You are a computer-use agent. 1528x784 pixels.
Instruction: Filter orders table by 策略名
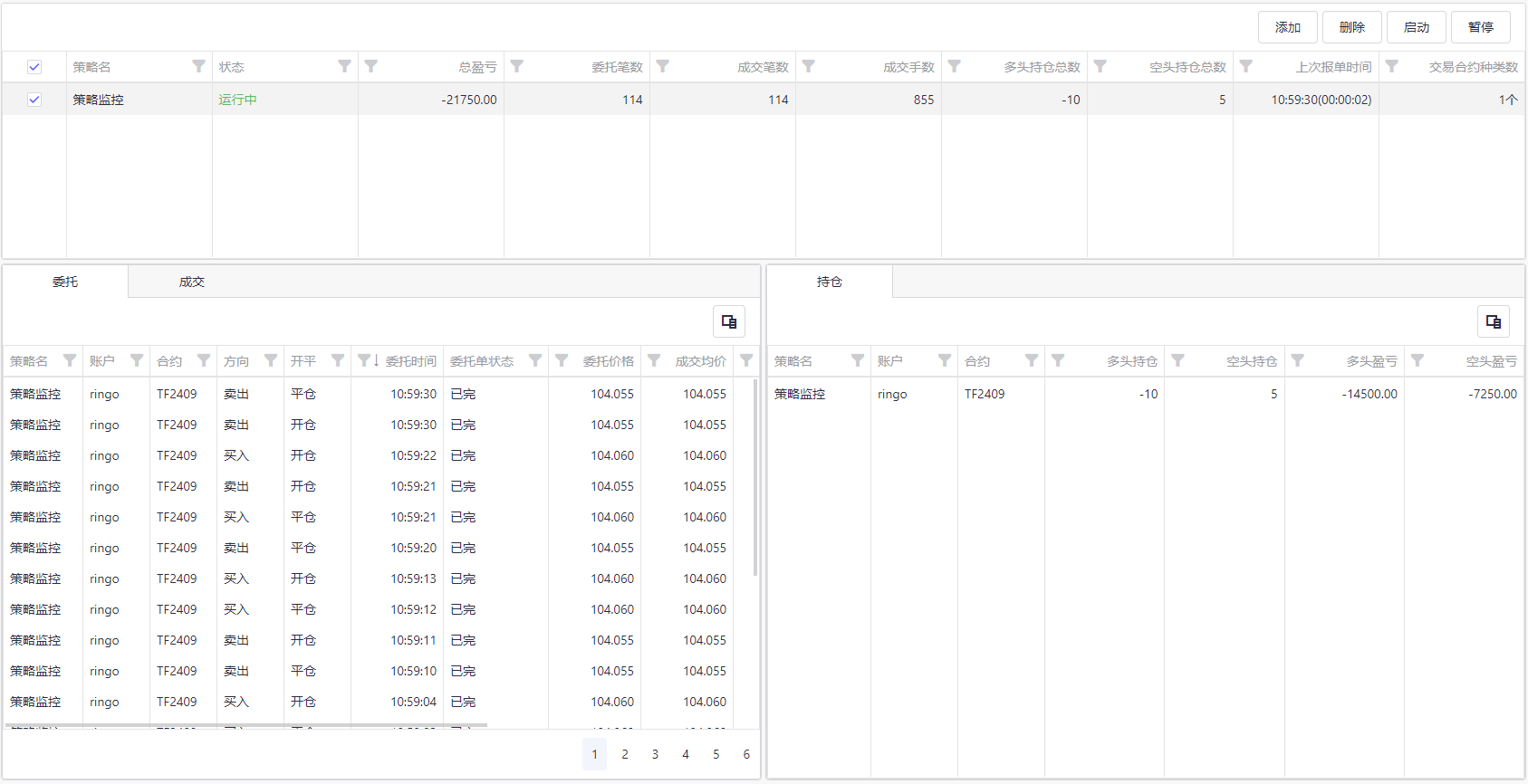(70, 360)
